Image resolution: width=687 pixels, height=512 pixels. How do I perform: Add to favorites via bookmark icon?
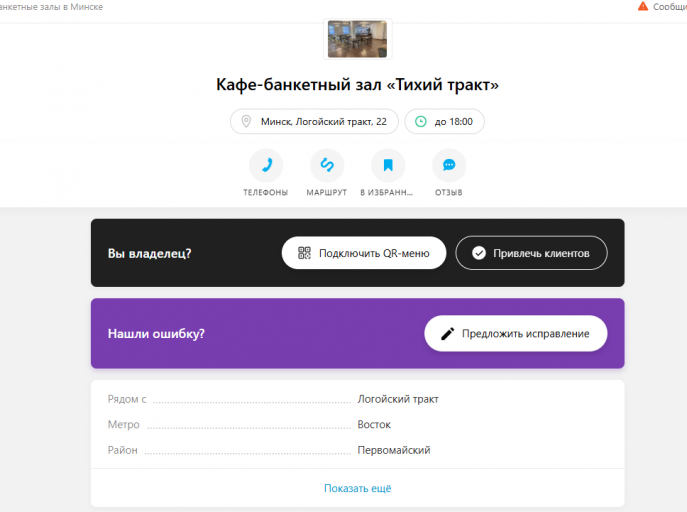[x=388, y=165]
